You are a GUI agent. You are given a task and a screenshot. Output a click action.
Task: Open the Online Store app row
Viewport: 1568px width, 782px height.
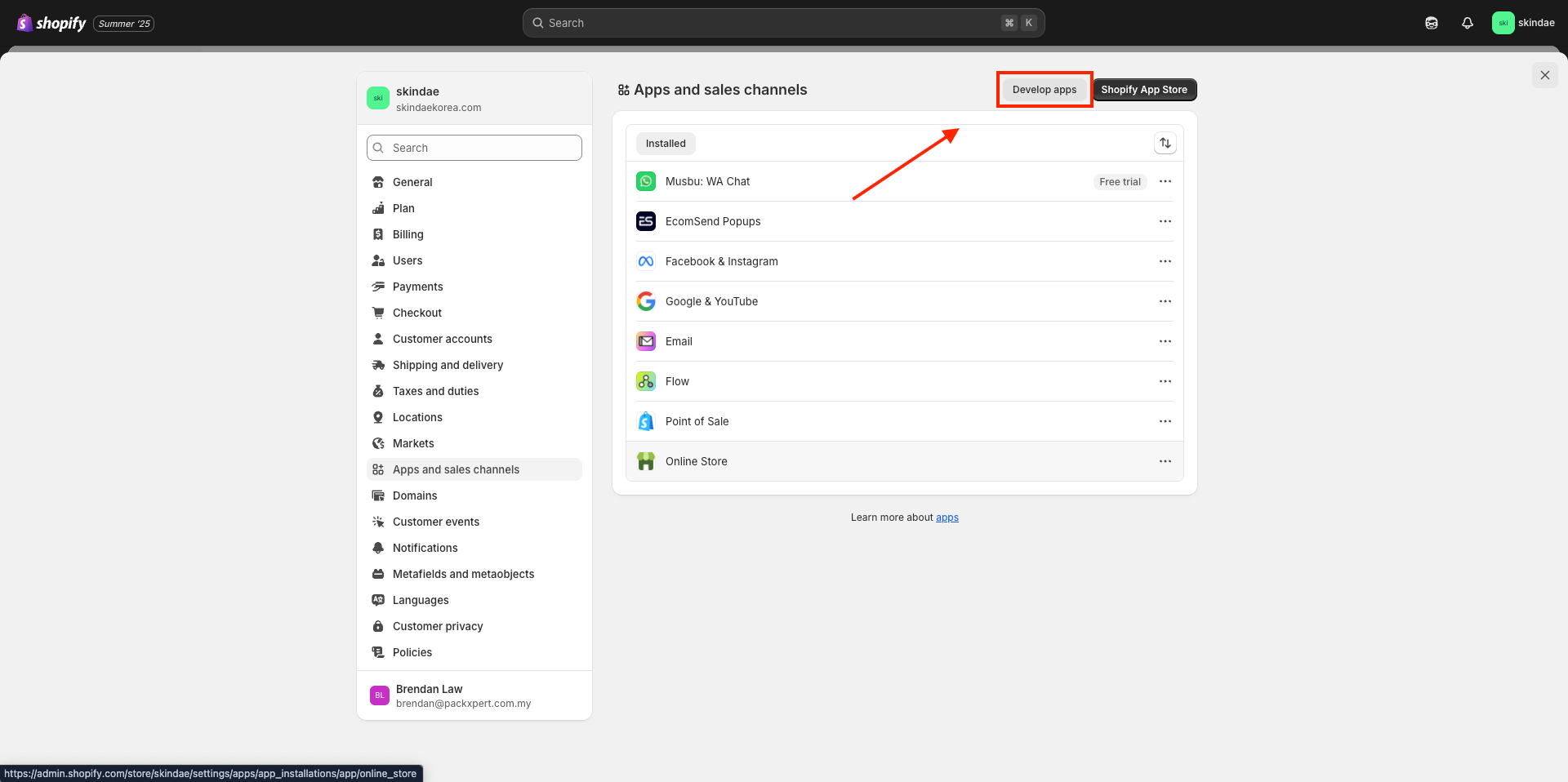click(905, 461)
